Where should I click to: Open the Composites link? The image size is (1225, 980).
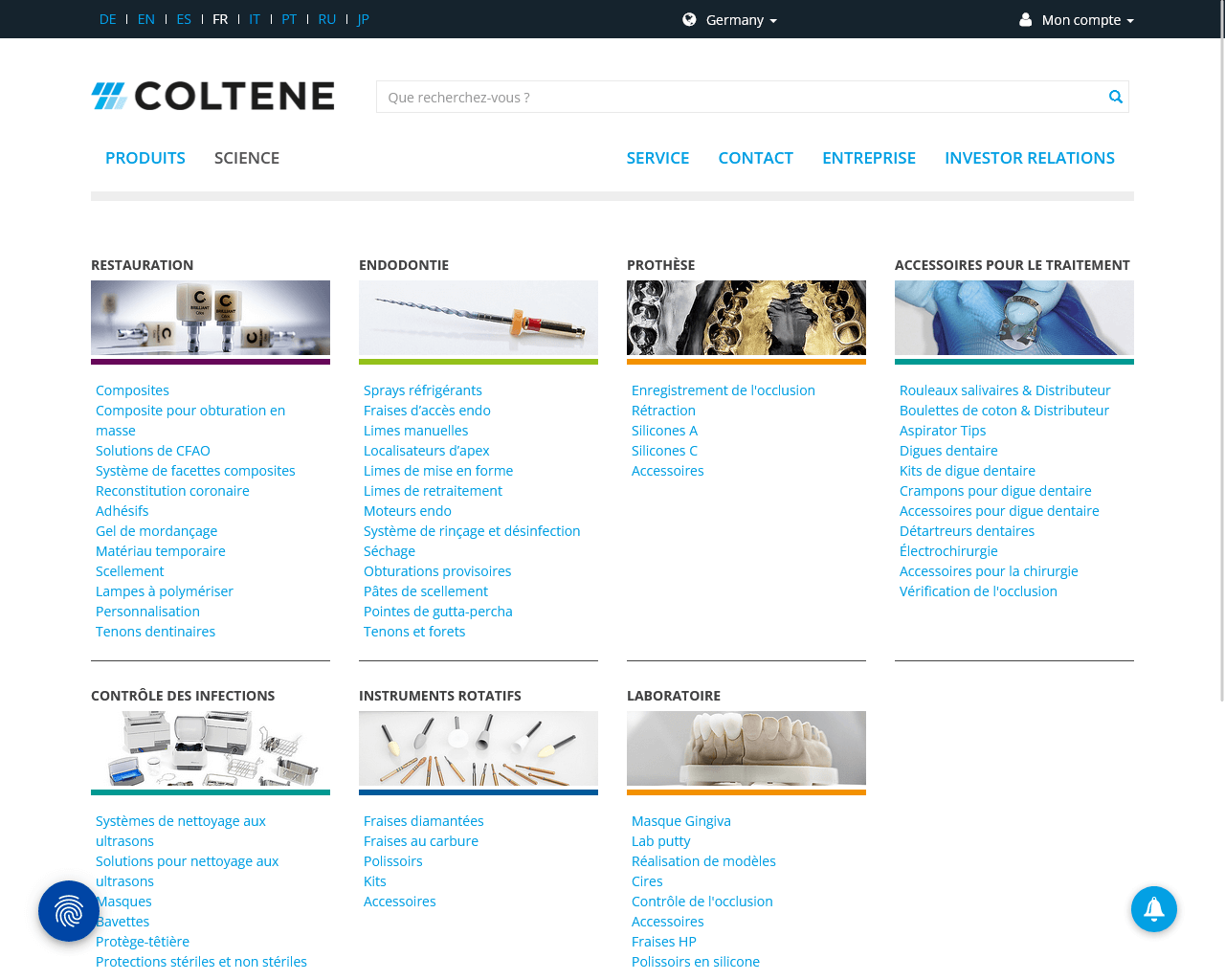click(x=132, y=390)
